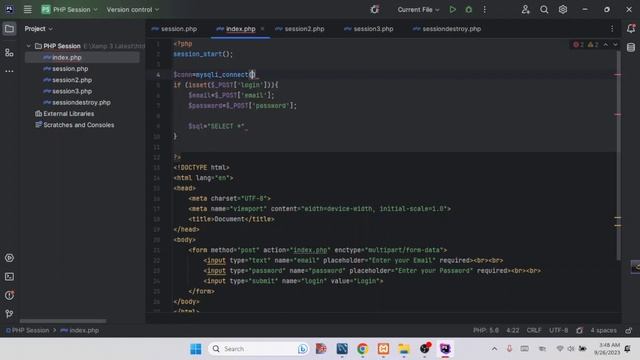
Task: Open the main hamburger menu
Action: point(27,9)
